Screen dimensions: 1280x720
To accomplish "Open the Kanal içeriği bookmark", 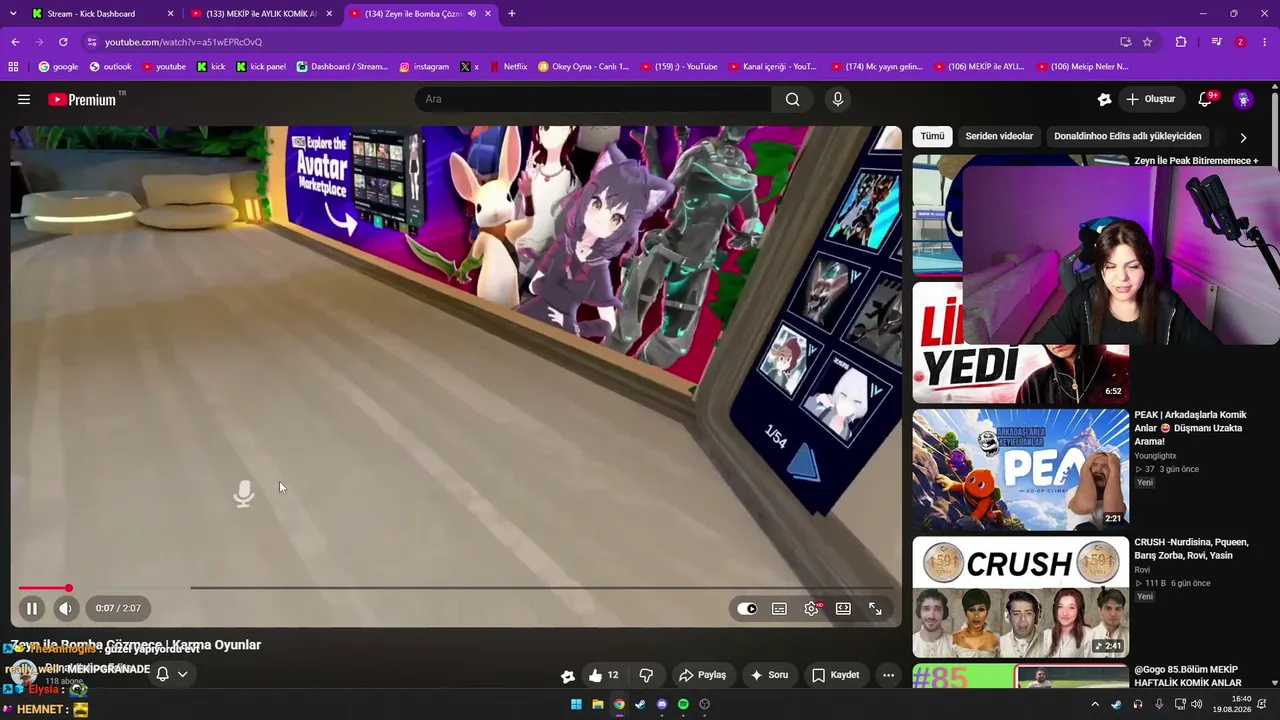I will 772,67.
